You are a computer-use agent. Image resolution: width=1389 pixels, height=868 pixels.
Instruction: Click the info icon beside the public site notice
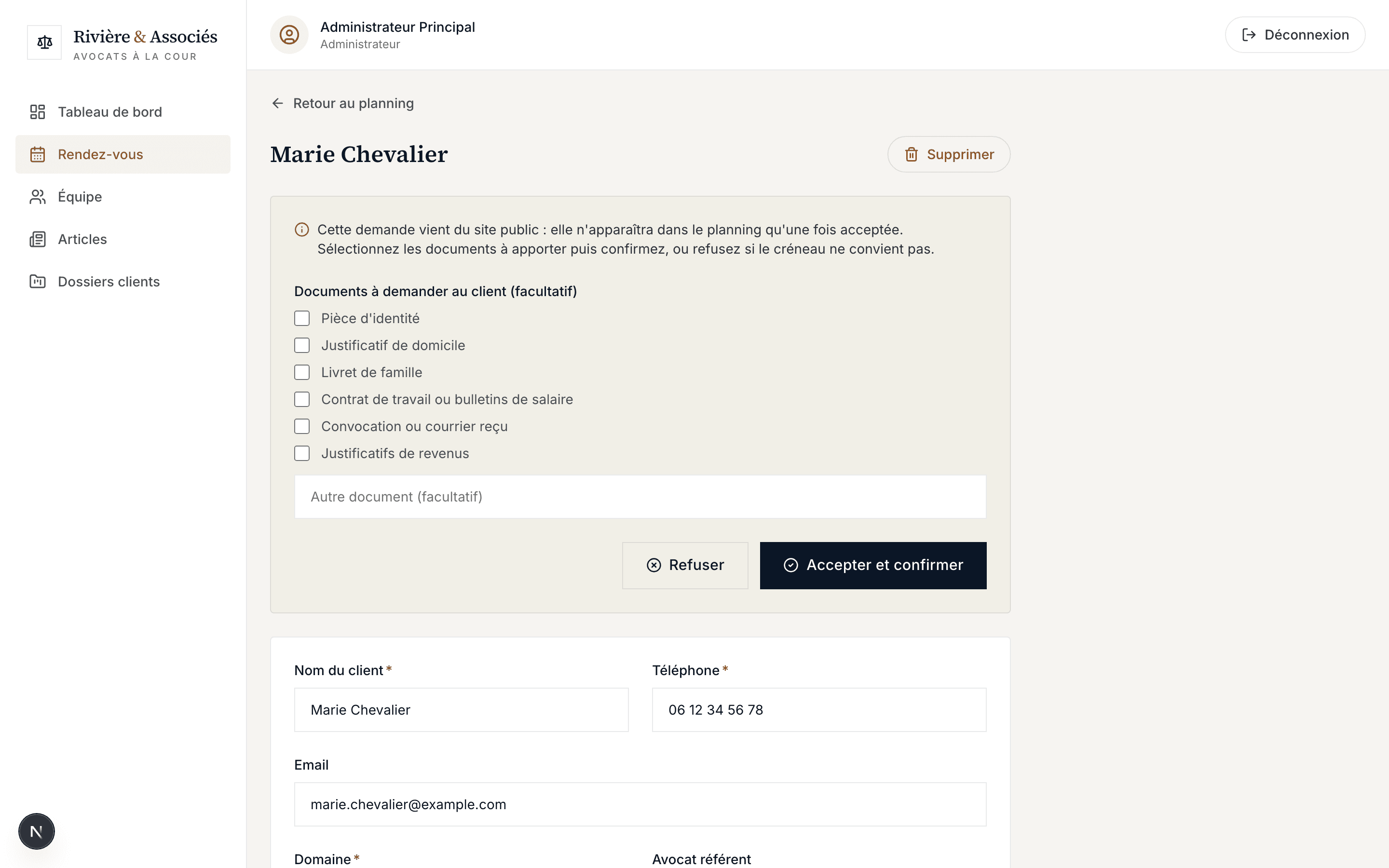point(302,230)
